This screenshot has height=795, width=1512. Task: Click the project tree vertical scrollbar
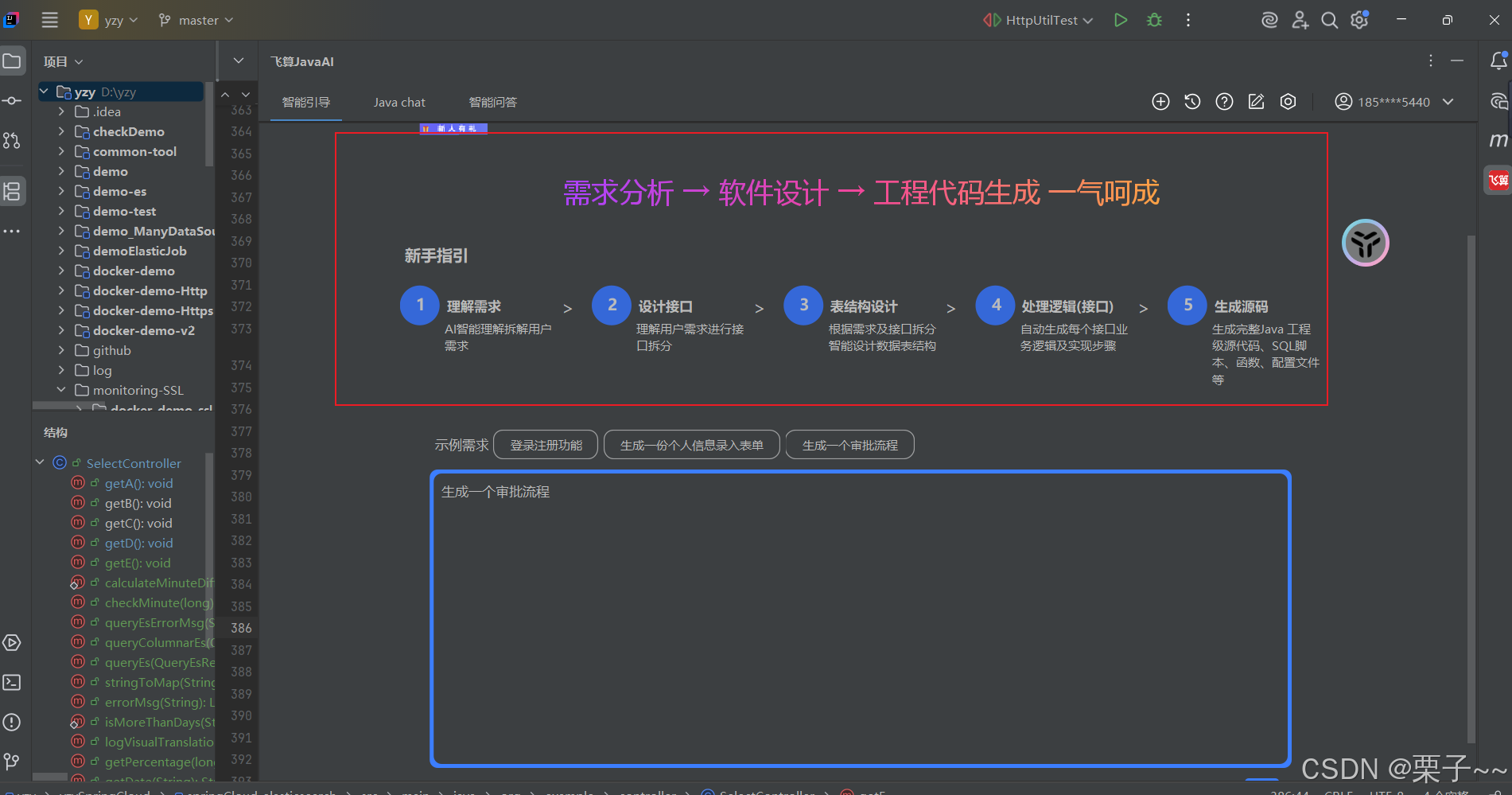pyautogui.click(x=209, y=123)
